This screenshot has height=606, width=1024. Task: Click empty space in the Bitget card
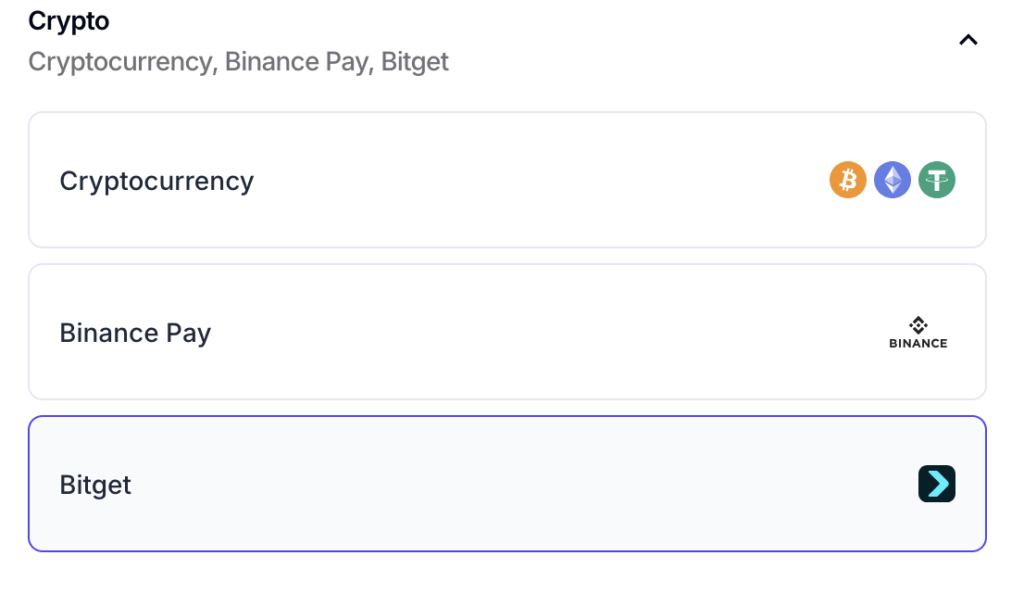pyautogui.click(x=522, y=484)
